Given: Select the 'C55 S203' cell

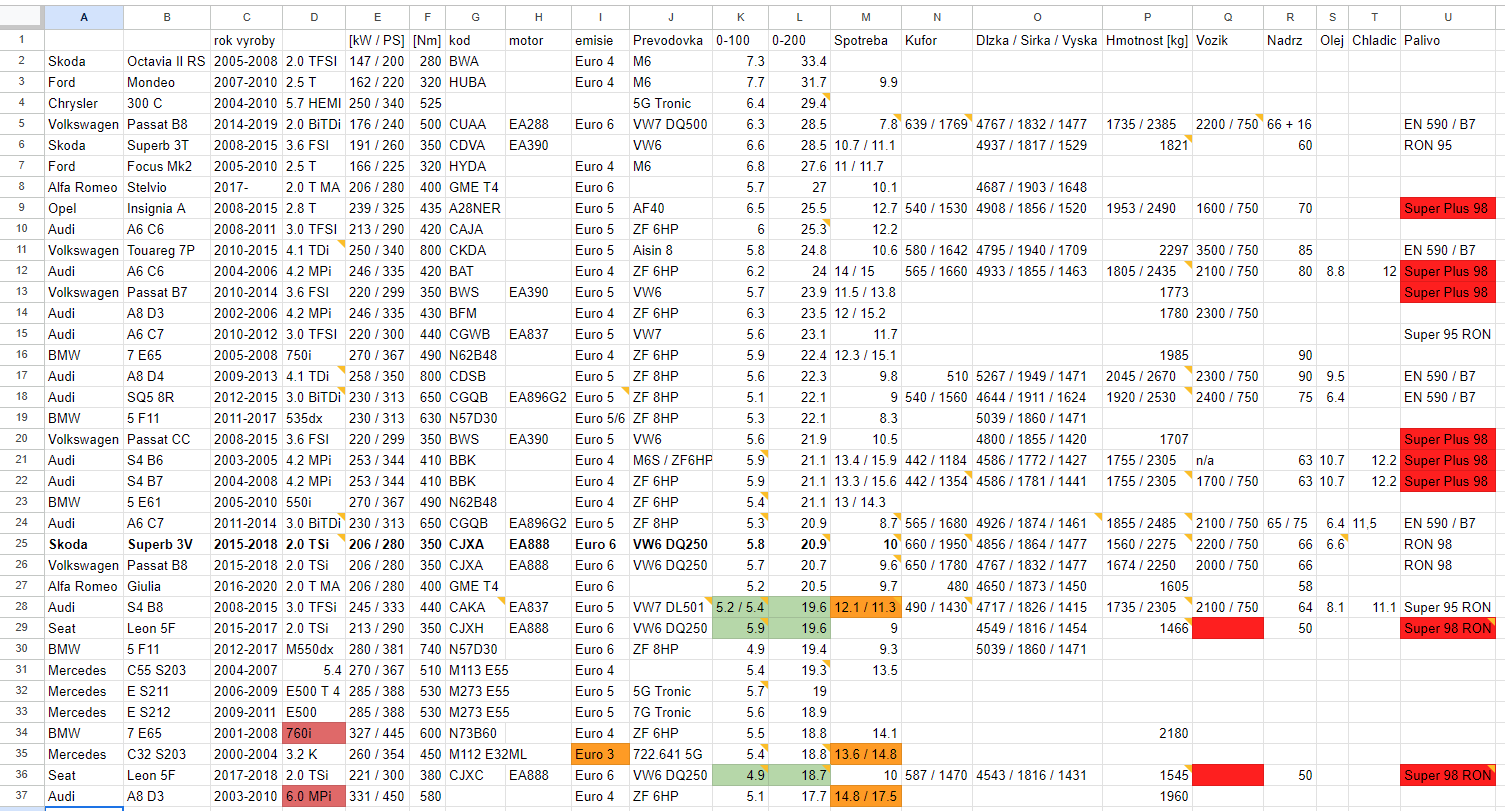Looking at the screenshot, I should (x=167, y=670).
